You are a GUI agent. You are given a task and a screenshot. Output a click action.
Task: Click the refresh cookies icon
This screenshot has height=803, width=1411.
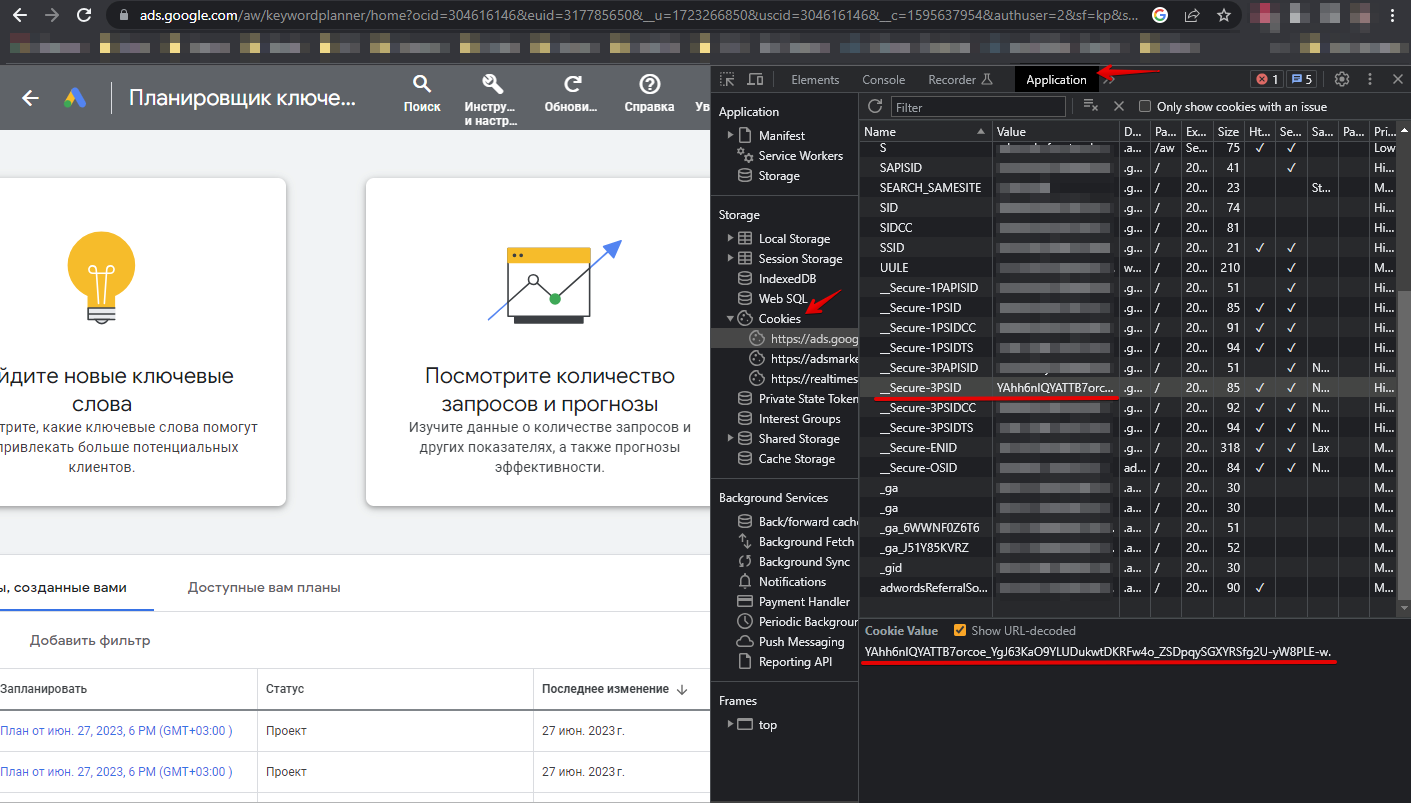pyautogui.click(x=875, y=106)
